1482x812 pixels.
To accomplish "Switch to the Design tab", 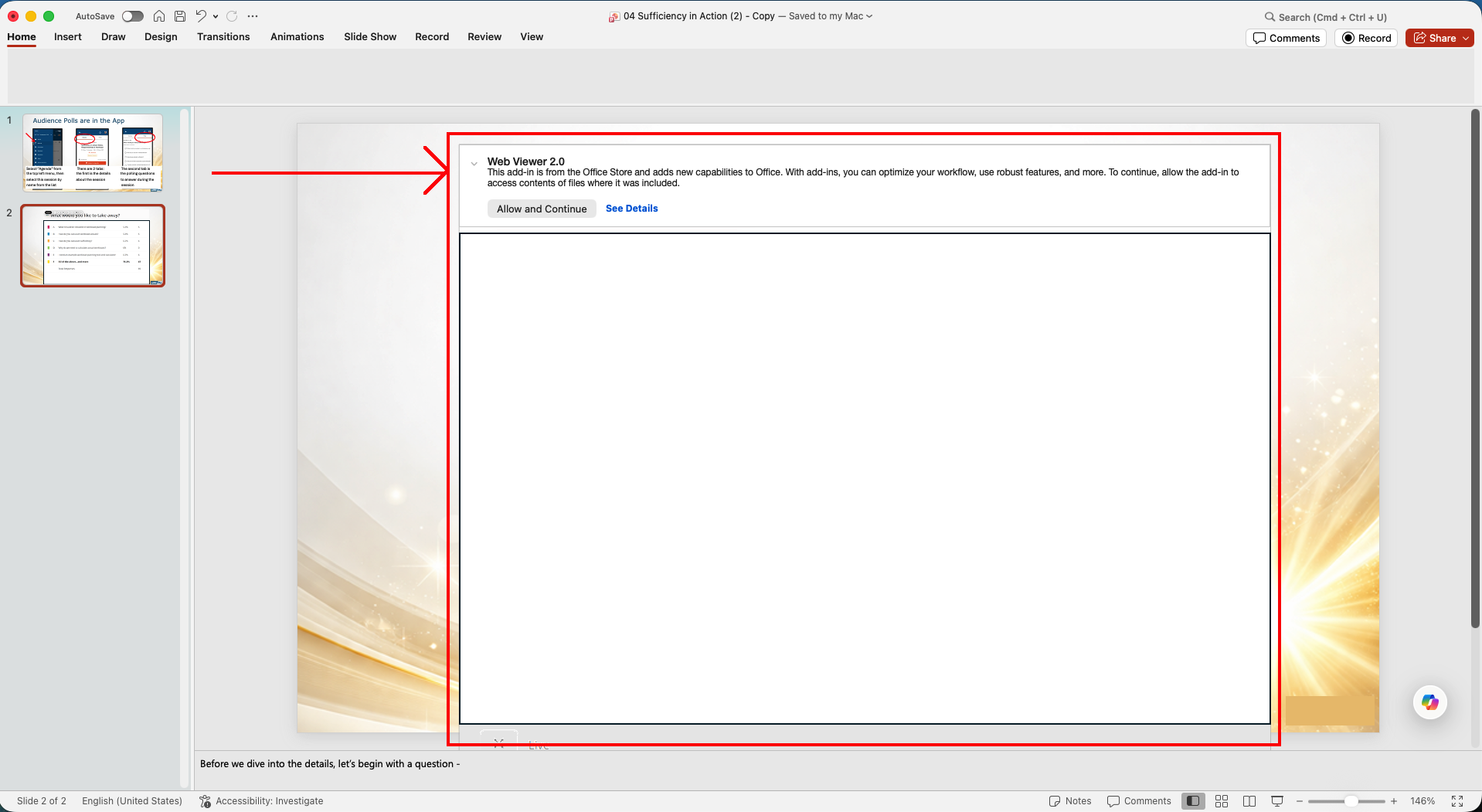I will point(161,37).
